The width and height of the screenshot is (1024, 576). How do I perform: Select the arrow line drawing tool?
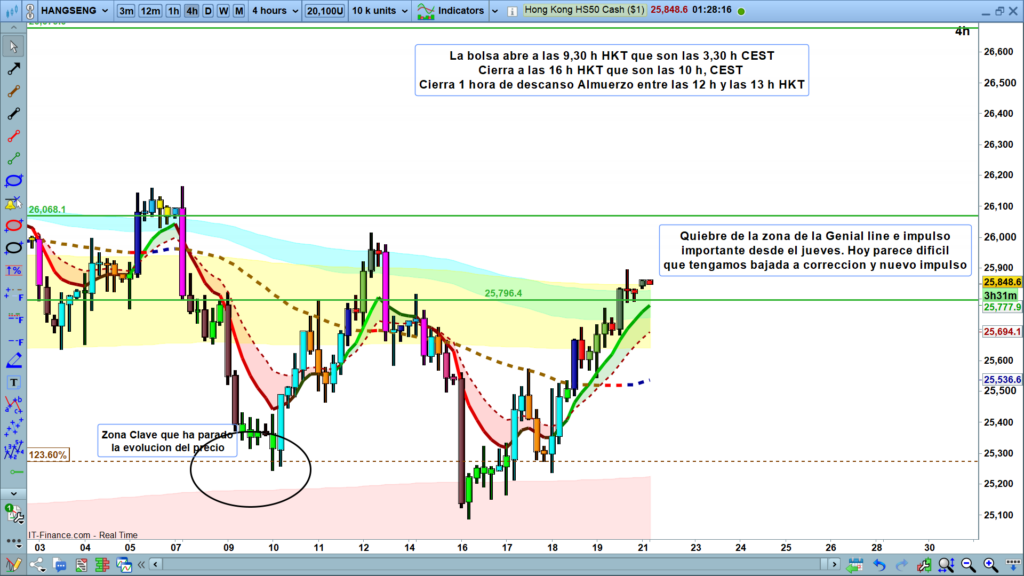coord(14,70)
